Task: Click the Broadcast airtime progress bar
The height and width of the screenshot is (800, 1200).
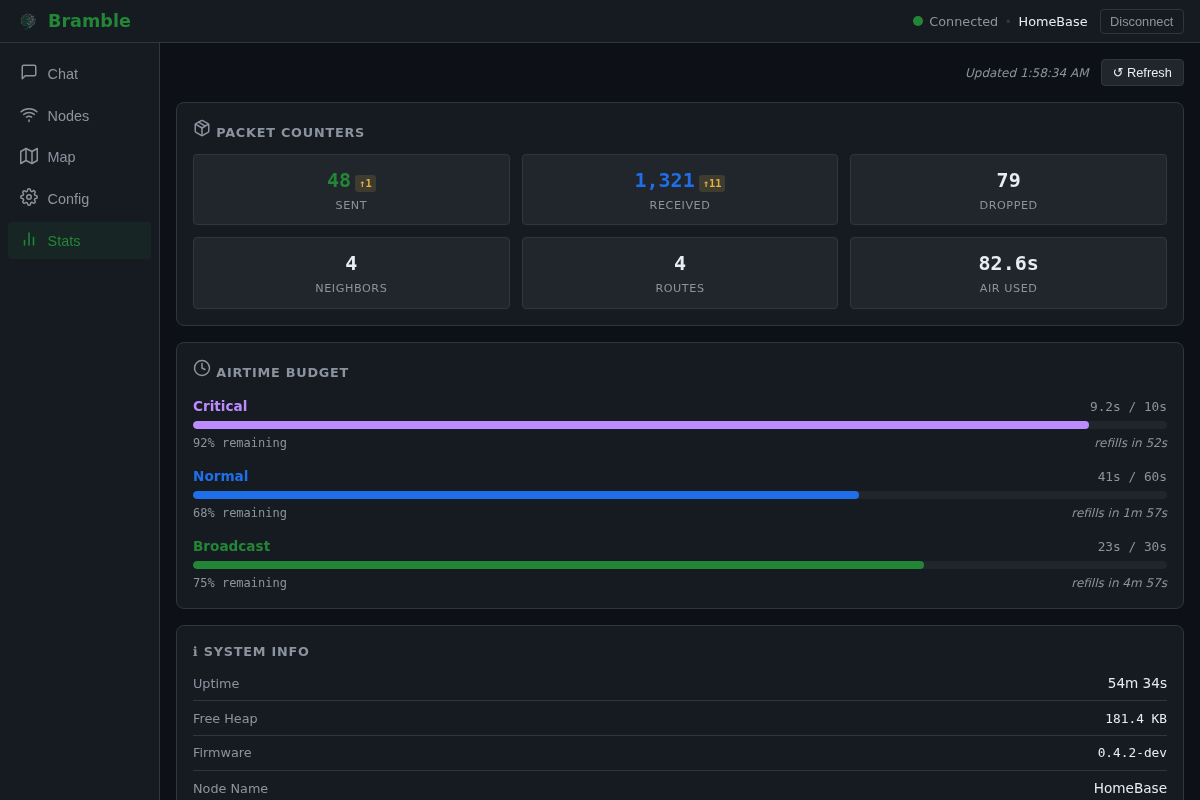Action: (x=680, y=565)
